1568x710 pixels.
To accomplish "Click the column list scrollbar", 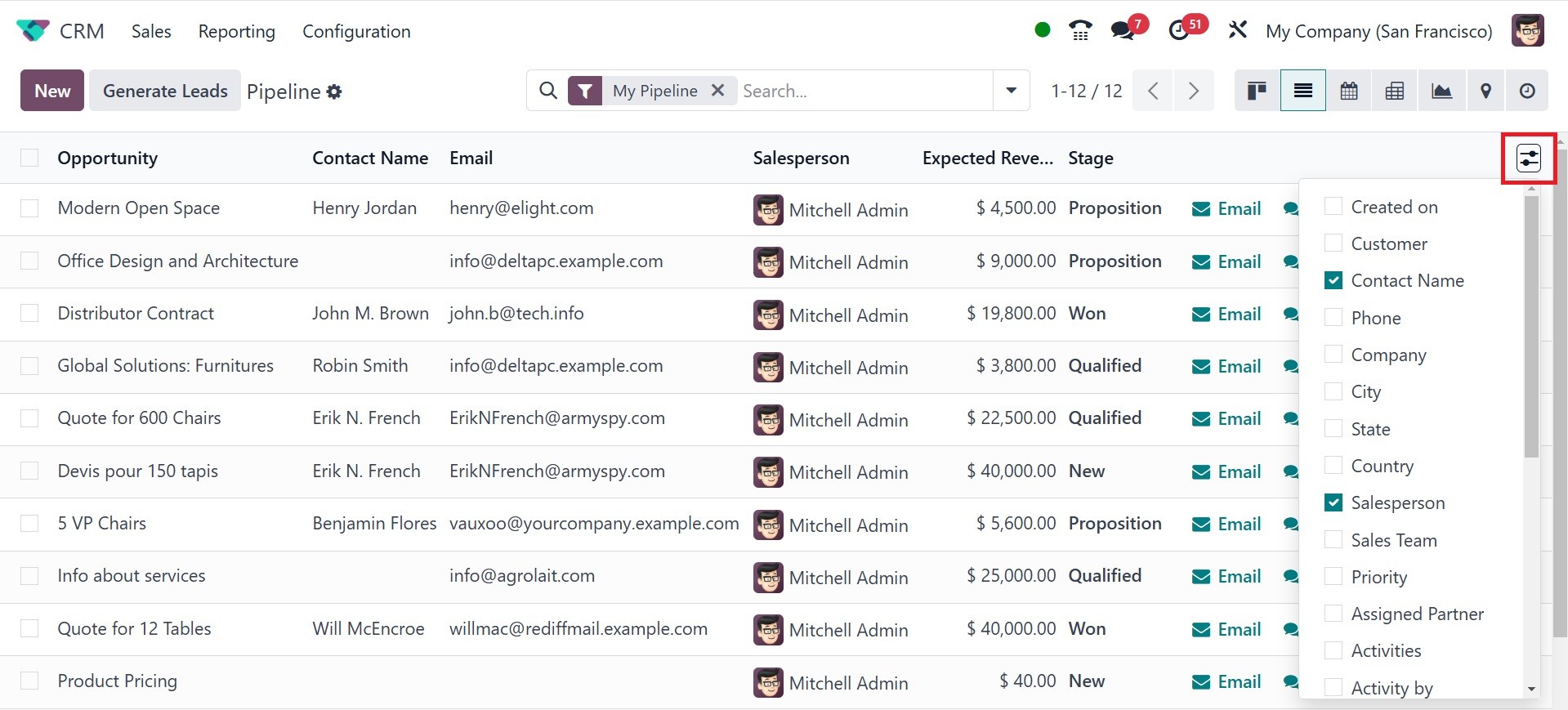I will pyautogui.click(x=1531, y=327).
